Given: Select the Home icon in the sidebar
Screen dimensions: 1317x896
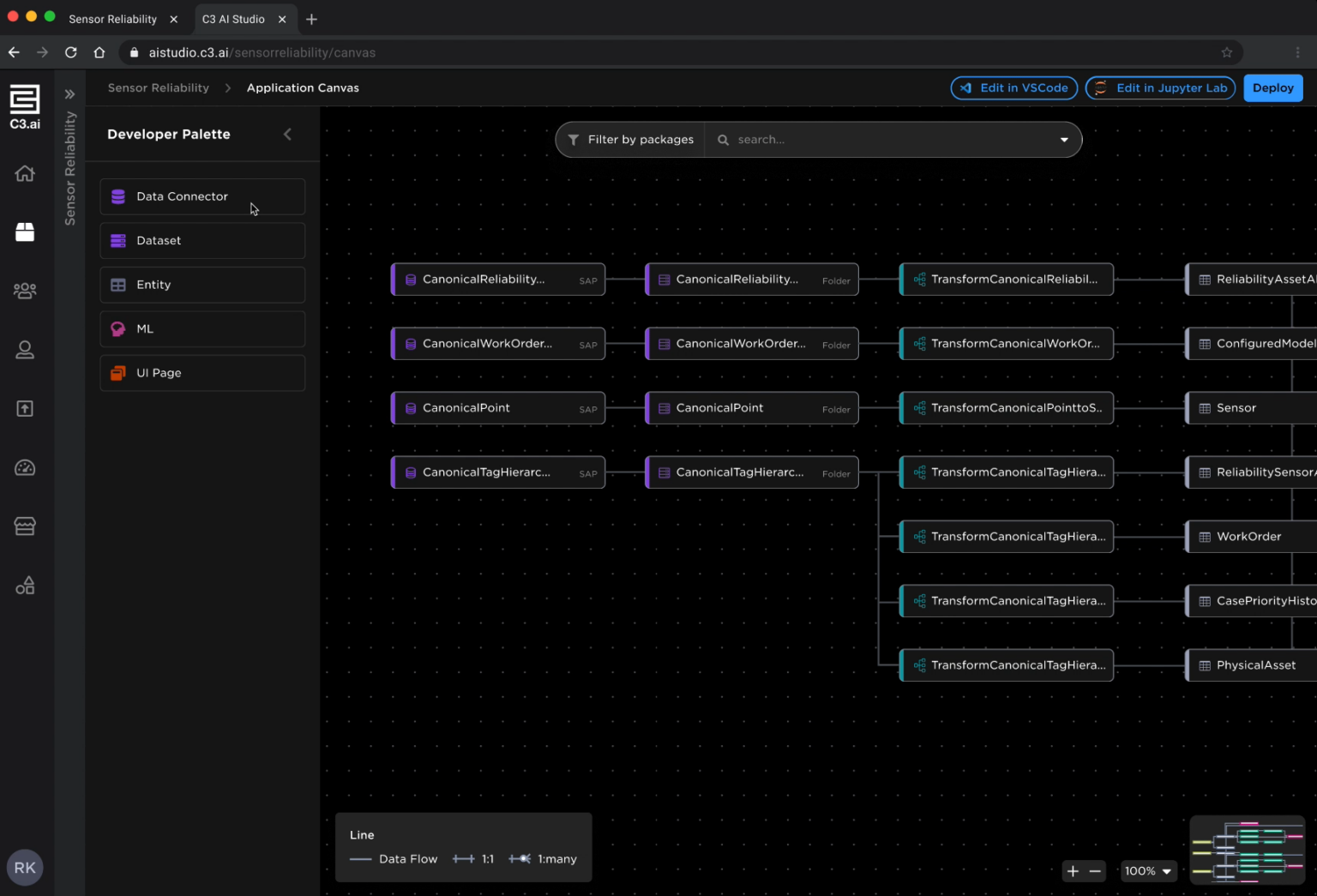Looking at the screenshot, I should click(25, 173).
